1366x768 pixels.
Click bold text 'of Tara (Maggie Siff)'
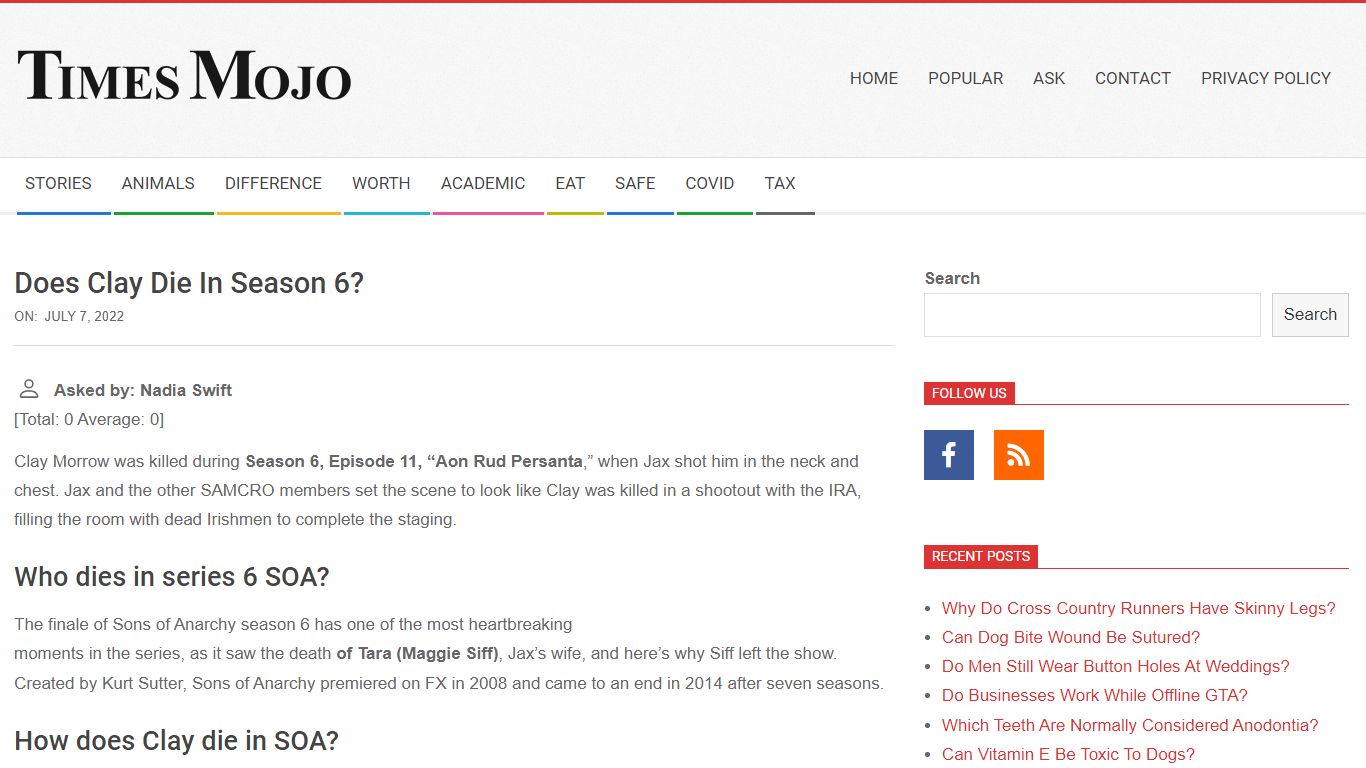pos(417,653)
